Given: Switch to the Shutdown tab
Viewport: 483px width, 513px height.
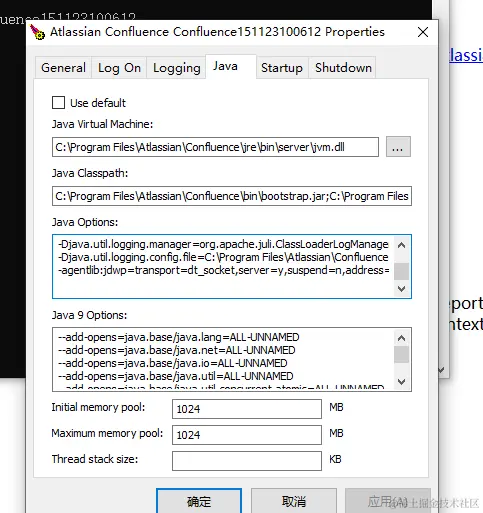Looking at the screenshot, I should 343,68.
